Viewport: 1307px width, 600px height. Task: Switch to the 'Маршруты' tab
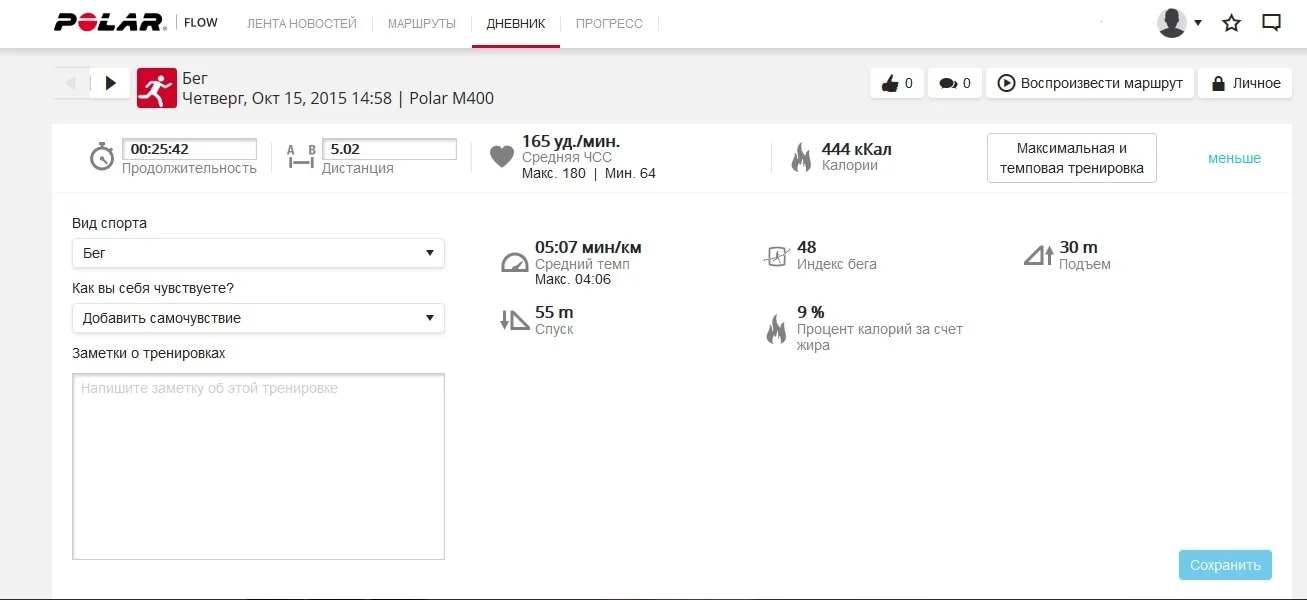pyautogui.click(x=422, y=23)
